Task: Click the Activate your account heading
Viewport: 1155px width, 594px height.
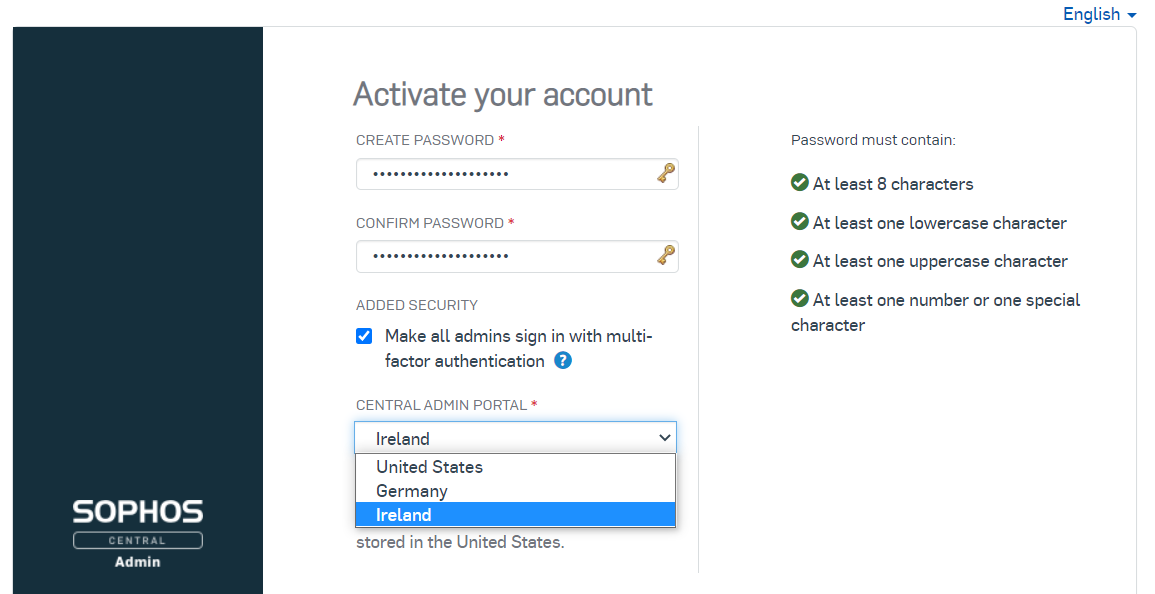Action: pyautogui.click(x=502, y=94)
